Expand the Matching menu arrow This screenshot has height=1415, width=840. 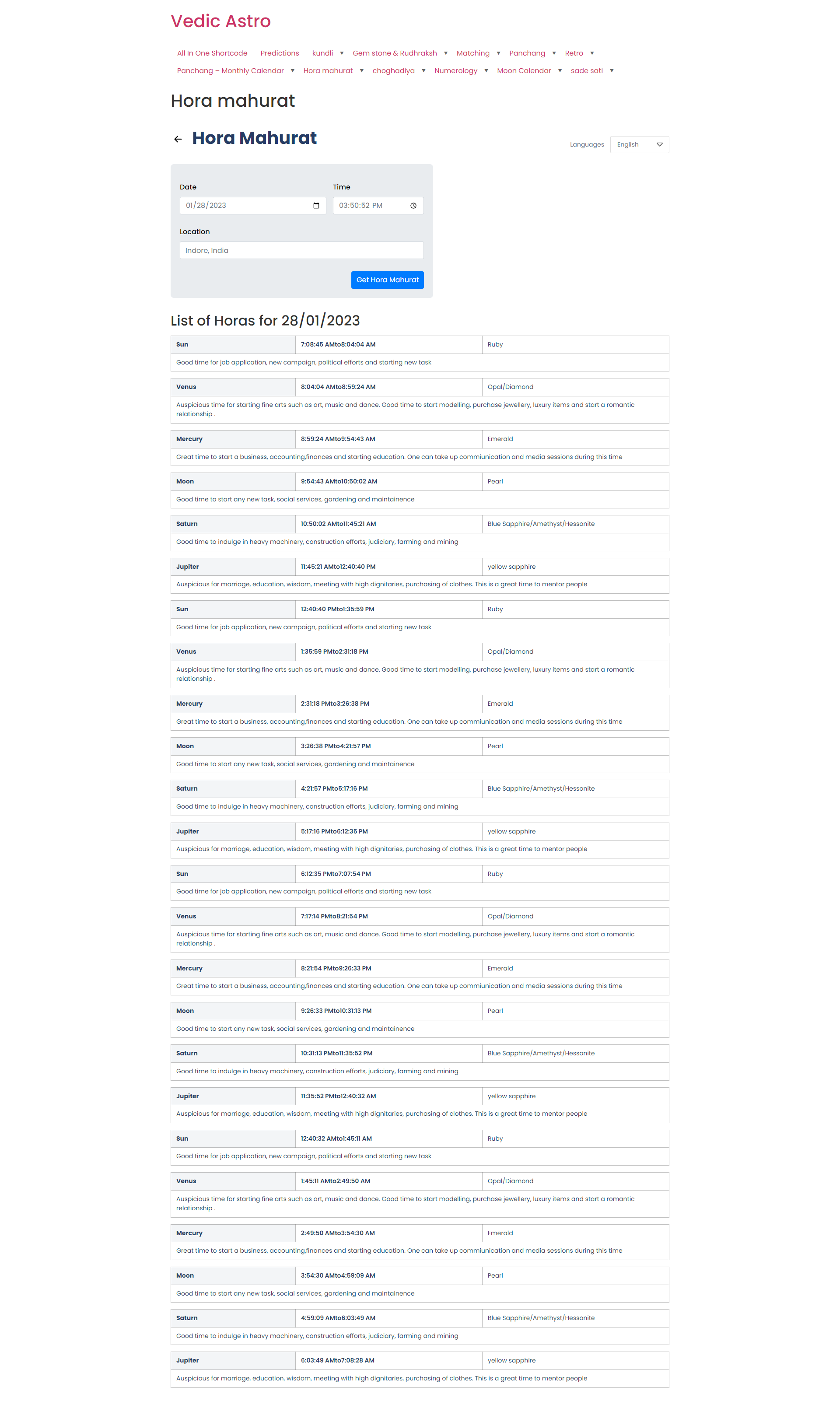(x=499, y=53)
